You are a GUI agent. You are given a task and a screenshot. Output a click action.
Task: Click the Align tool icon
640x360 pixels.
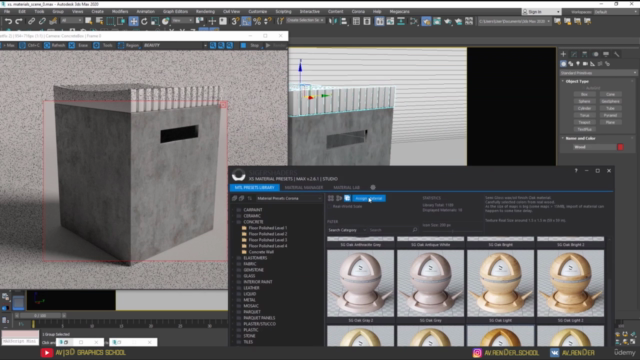click(344, 21)
